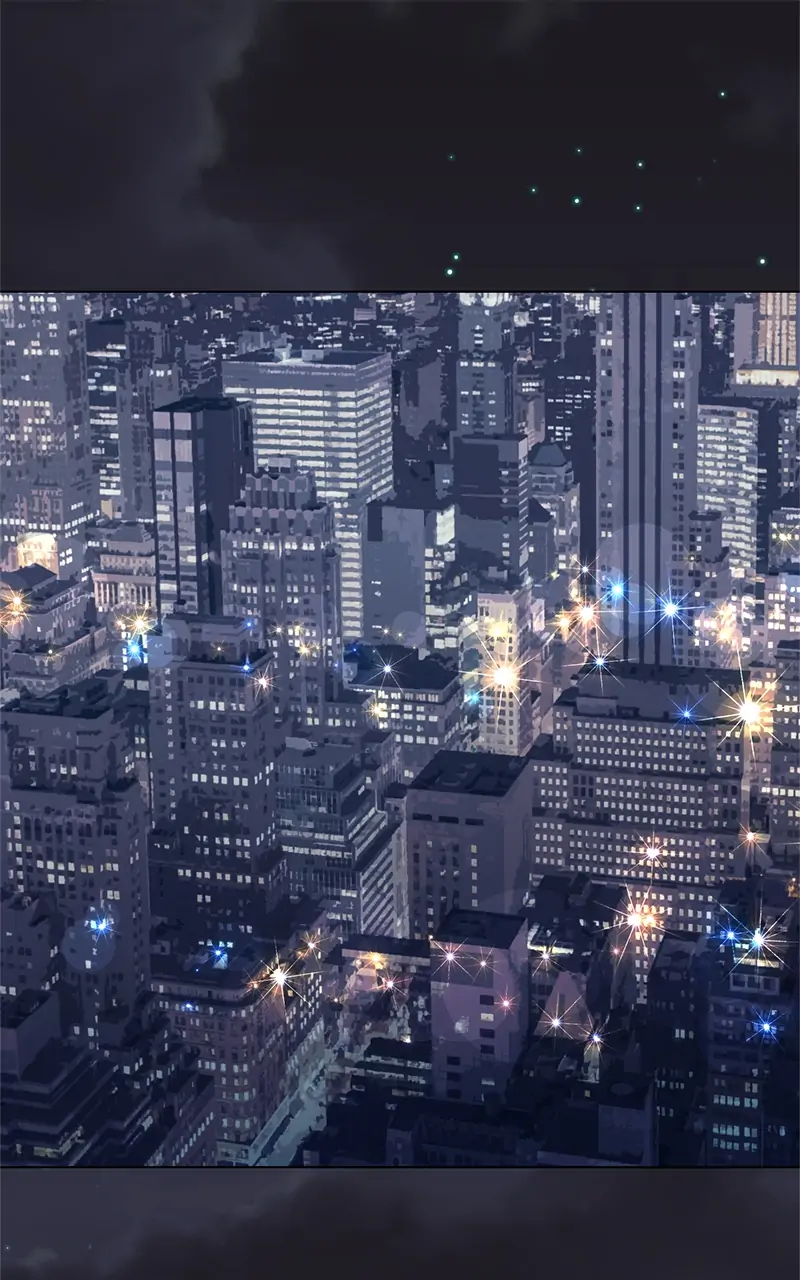
Task: Select the blue sparkle at lower left
Action: click(x=100, y=926)
